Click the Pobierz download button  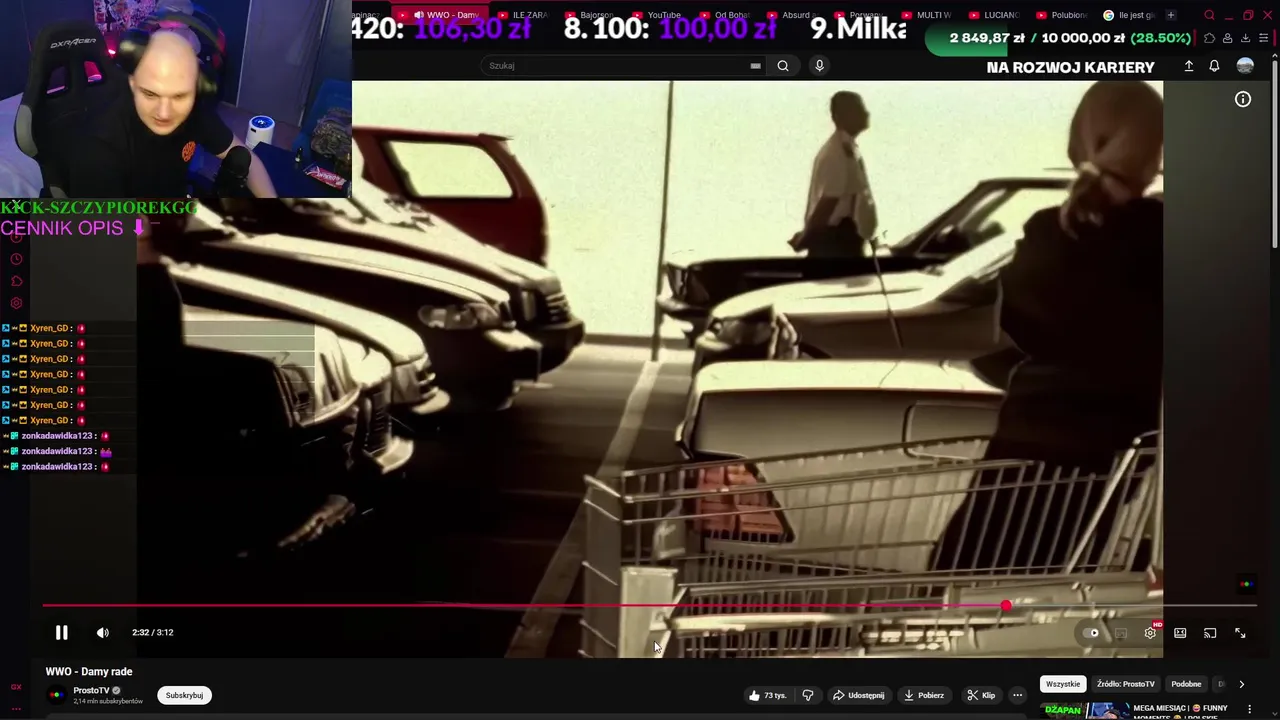point(923,695)
